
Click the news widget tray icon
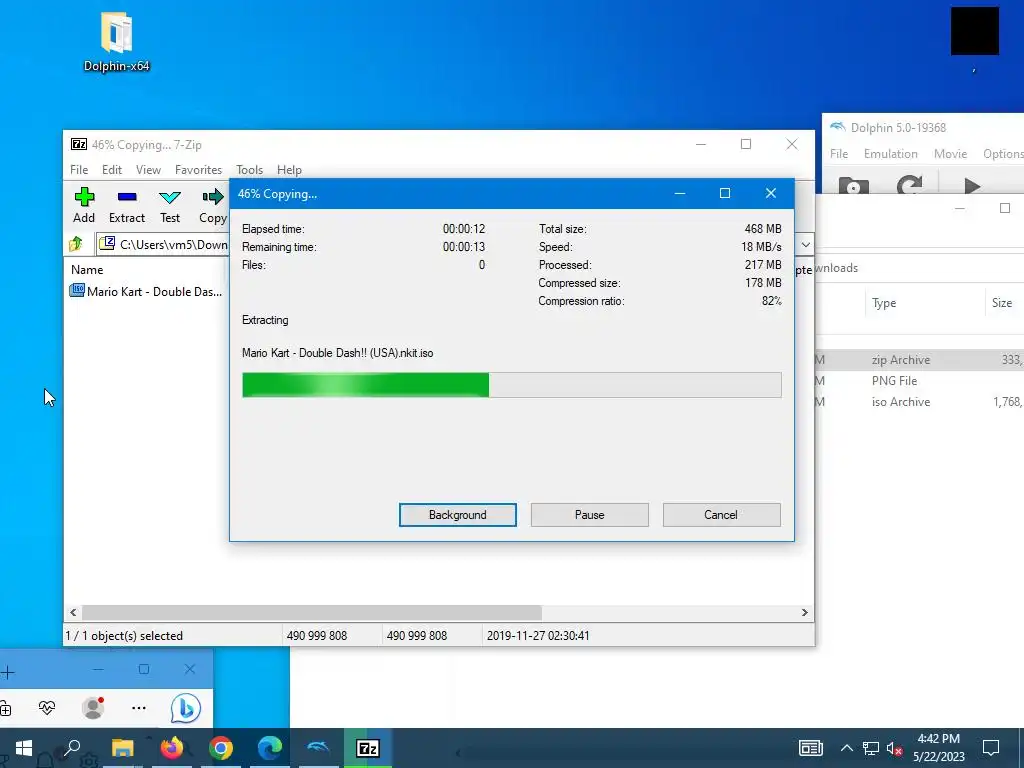tap(810, 748)
